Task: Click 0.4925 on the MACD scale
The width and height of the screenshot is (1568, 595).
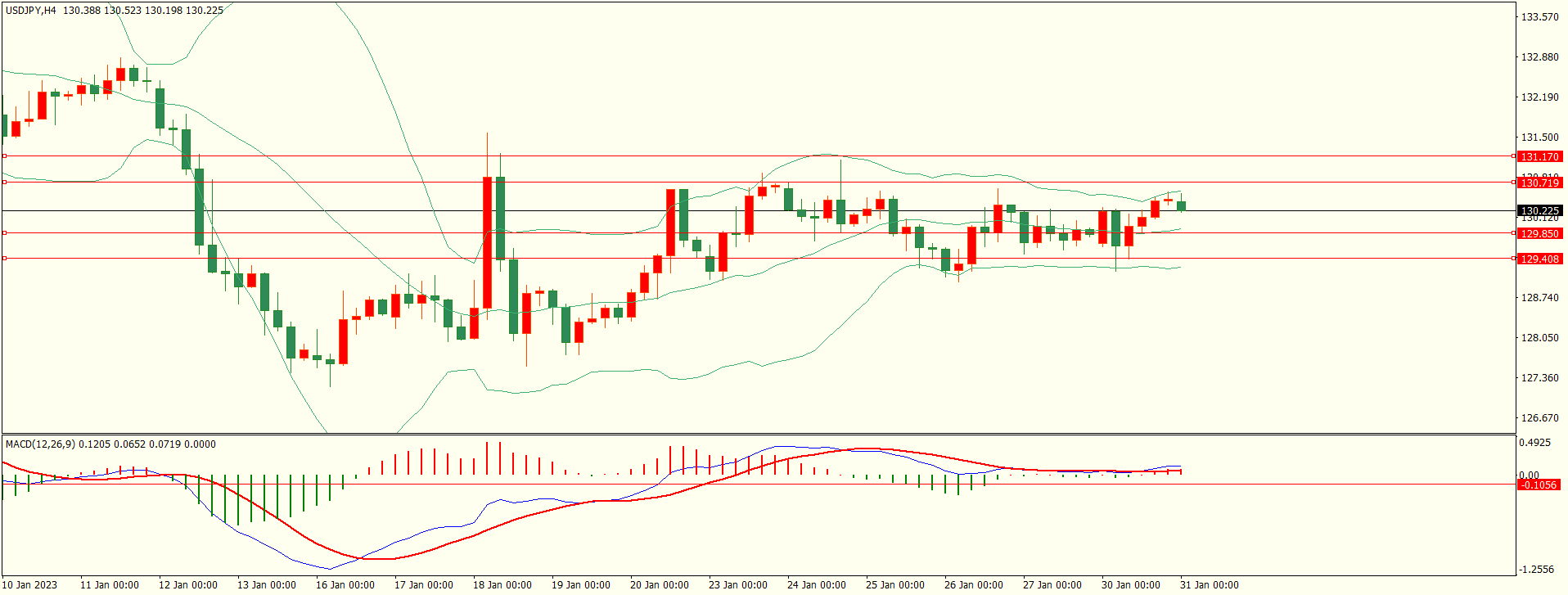Action: point(1534,444)
